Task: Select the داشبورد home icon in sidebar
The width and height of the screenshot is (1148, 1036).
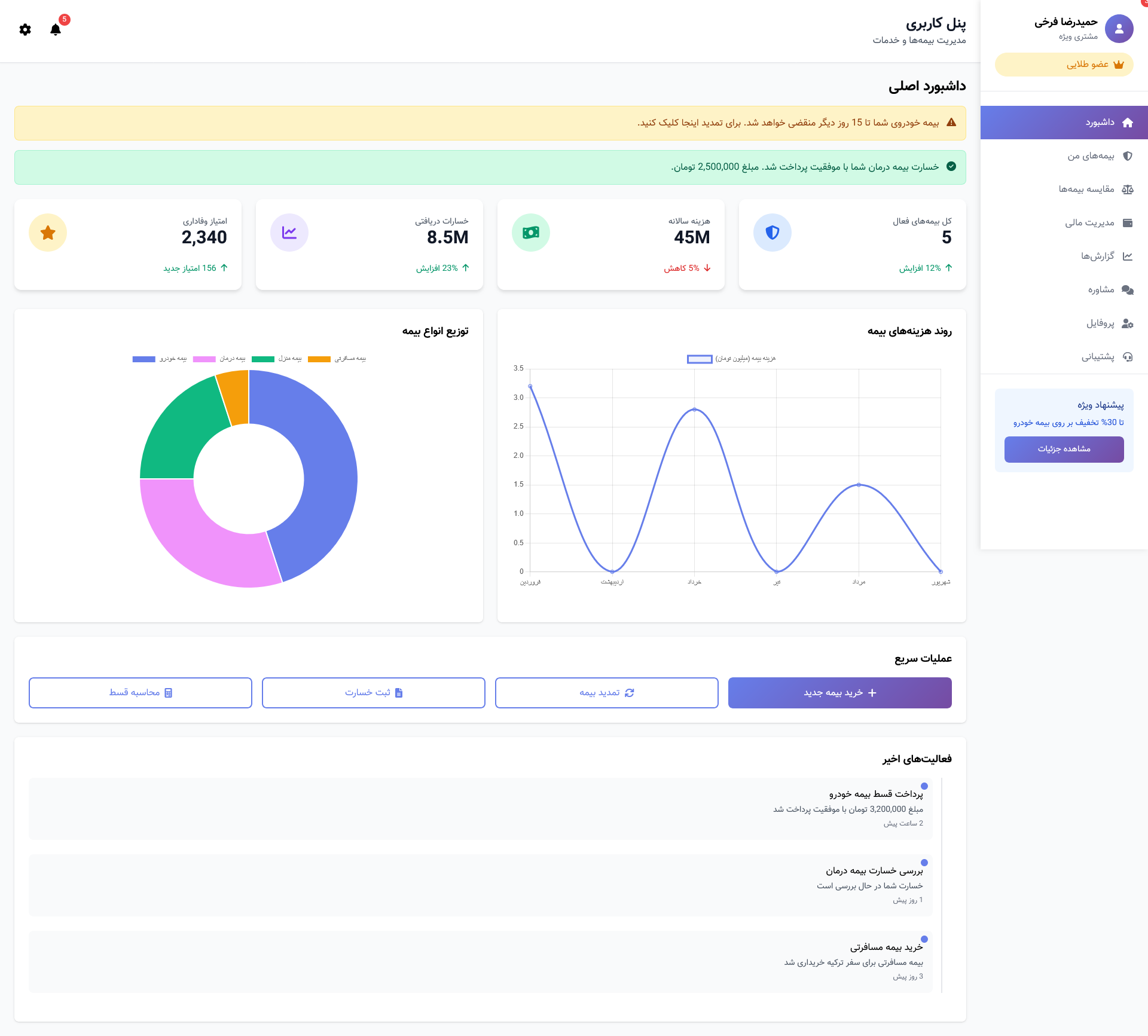Action: tap(1128, 123)
